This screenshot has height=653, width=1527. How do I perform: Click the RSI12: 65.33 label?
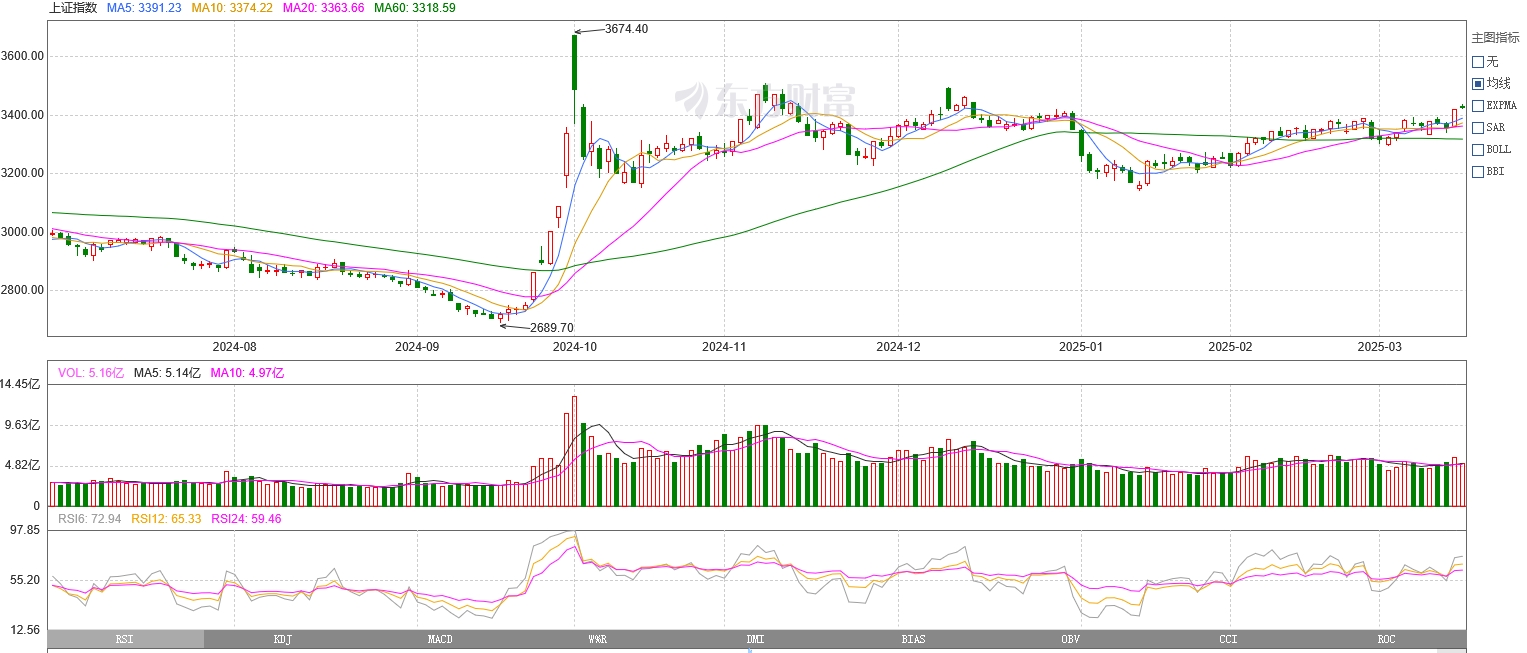point(166,519)
